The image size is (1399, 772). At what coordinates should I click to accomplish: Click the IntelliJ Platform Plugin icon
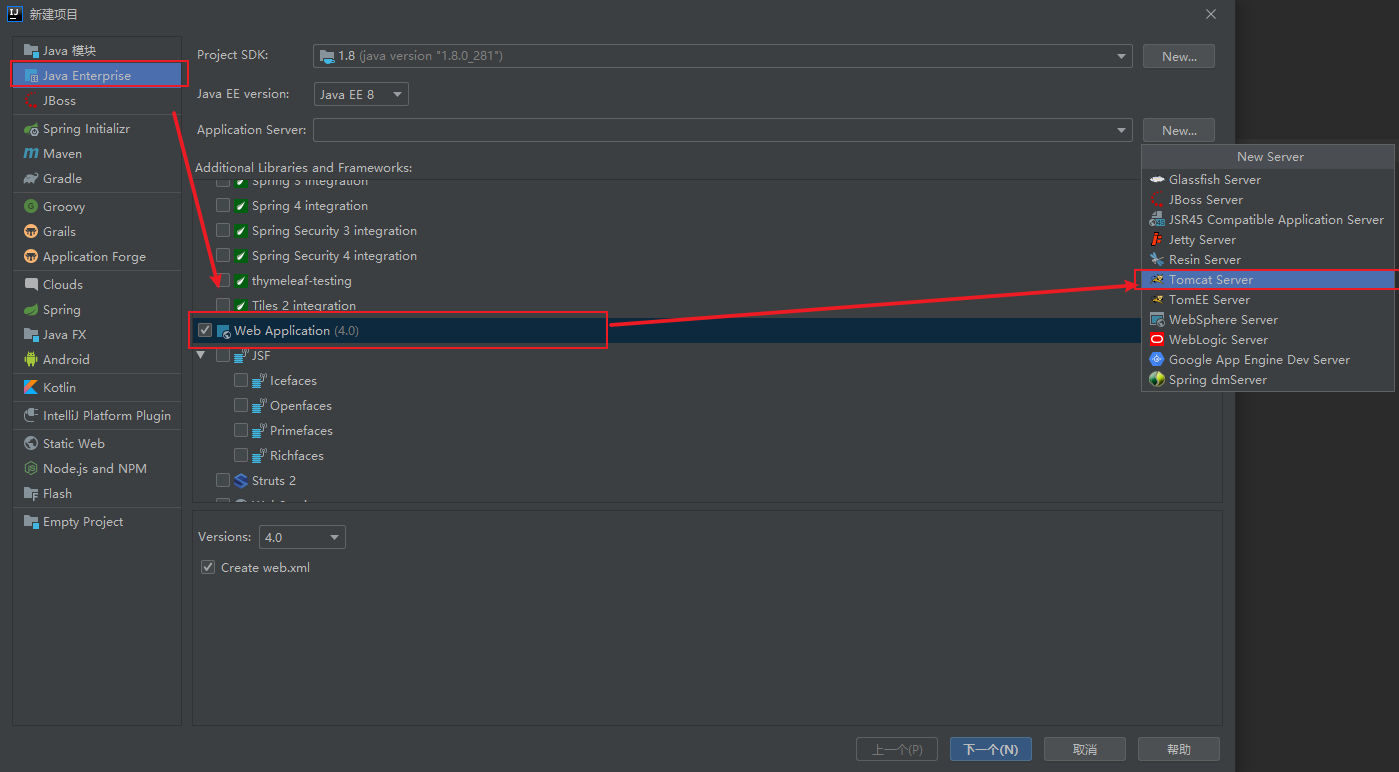(31, 415)
